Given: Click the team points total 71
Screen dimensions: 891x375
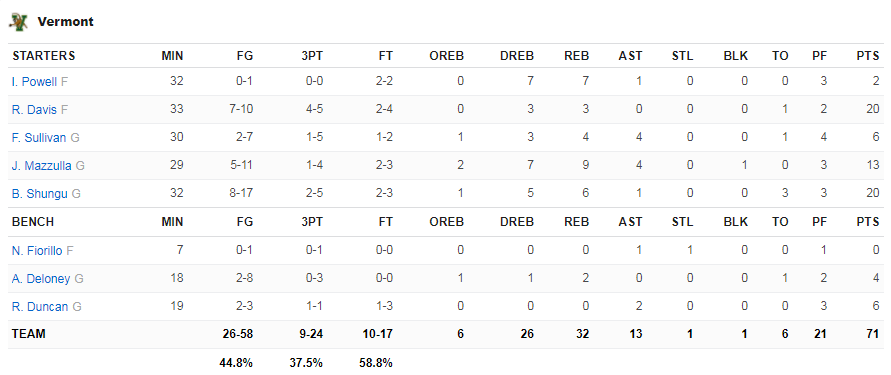Looking at the screenshot, I should [x=873, y=334].
